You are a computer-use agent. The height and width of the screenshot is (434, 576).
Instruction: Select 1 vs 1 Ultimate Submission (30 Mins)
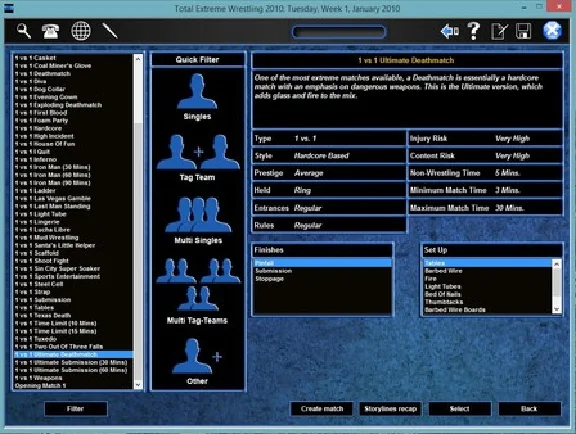pos(73,362)
